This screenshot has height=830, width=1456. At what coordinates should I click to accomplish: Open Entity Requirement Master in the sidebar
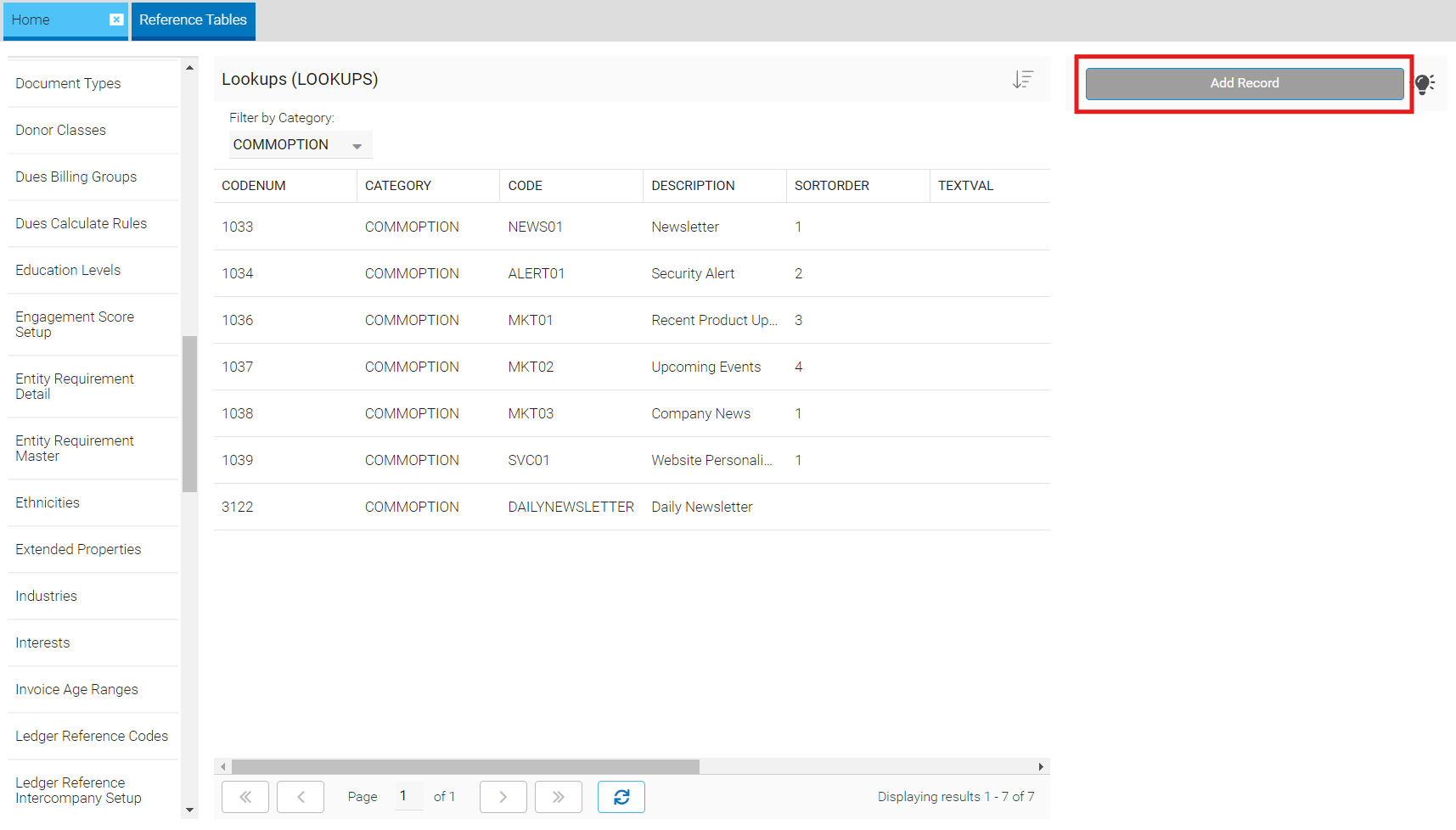pyautogui.click(x=93, y=448)
